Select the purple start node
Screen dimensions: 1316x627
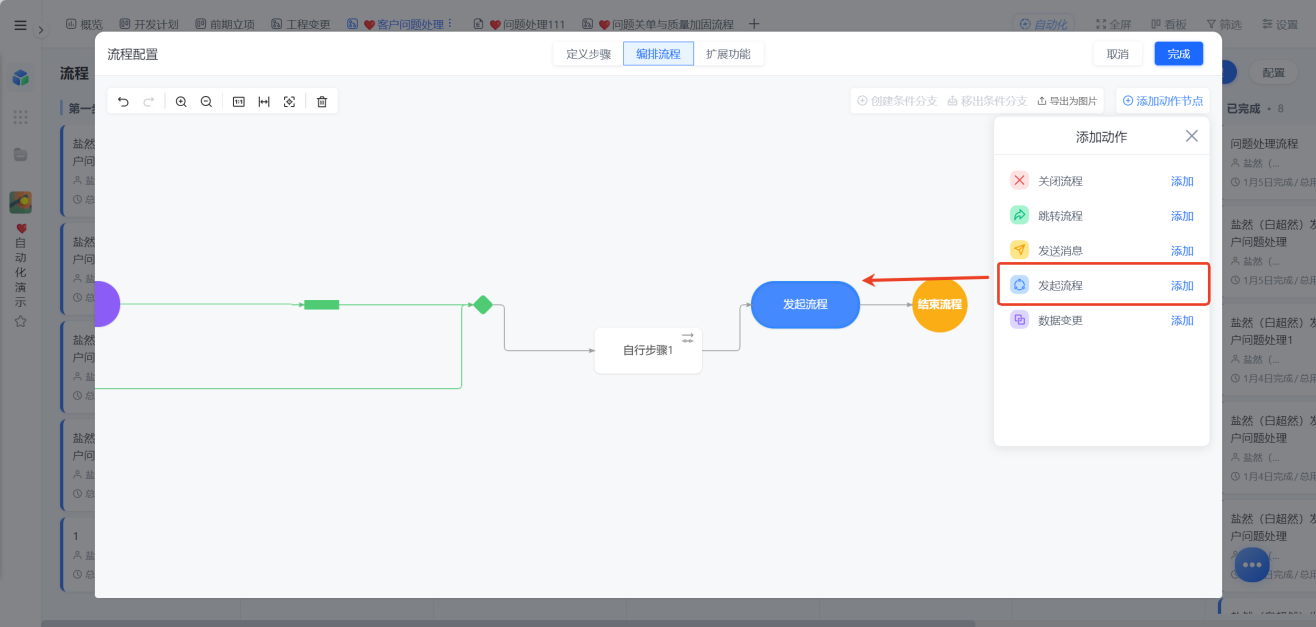107,304
